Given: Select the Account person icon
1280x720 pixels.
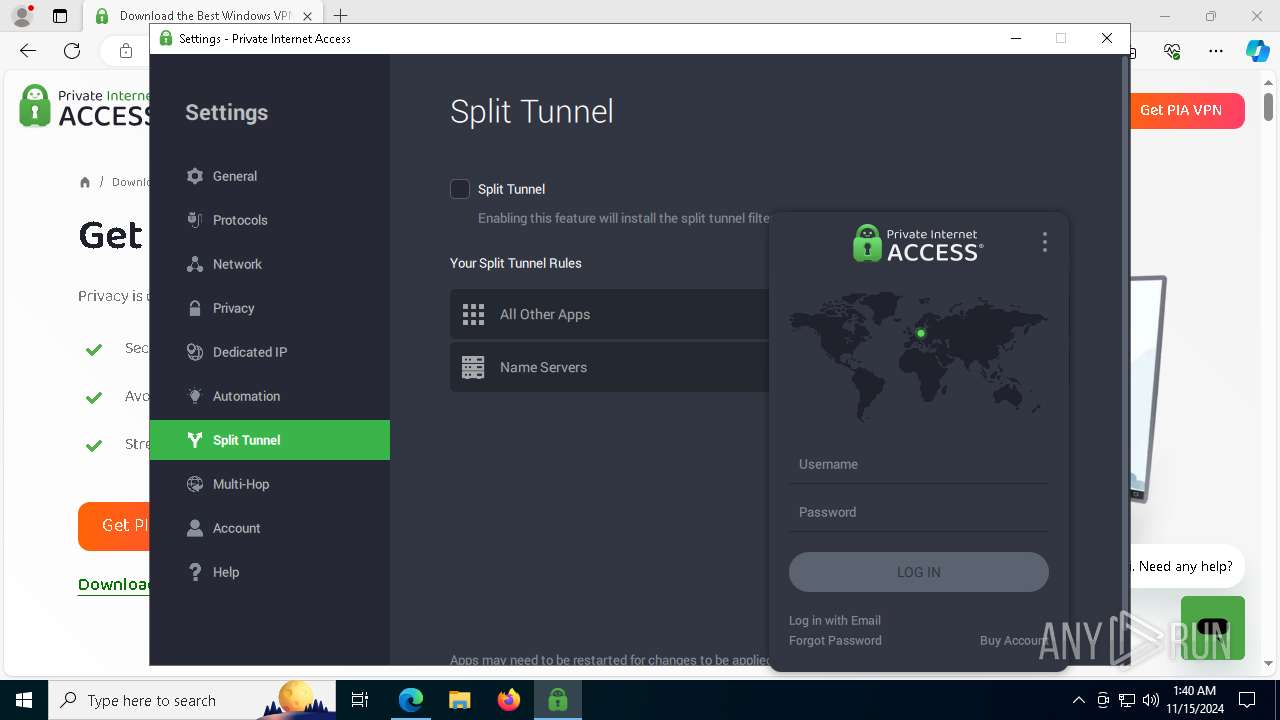Looking at the screenshot, I should pos(195,528).
